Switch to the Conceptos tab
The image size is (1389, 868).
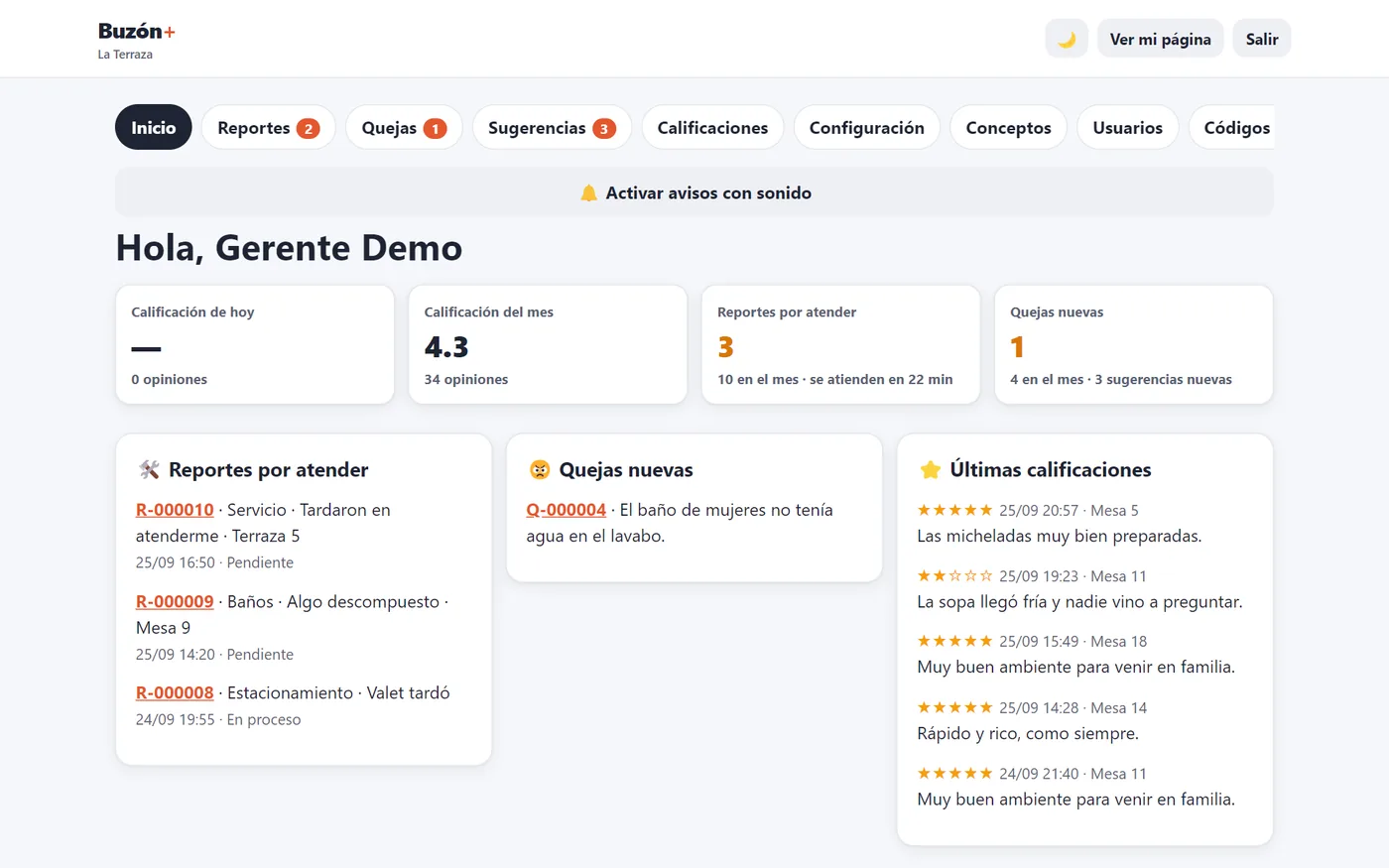tap(1008, 127)
